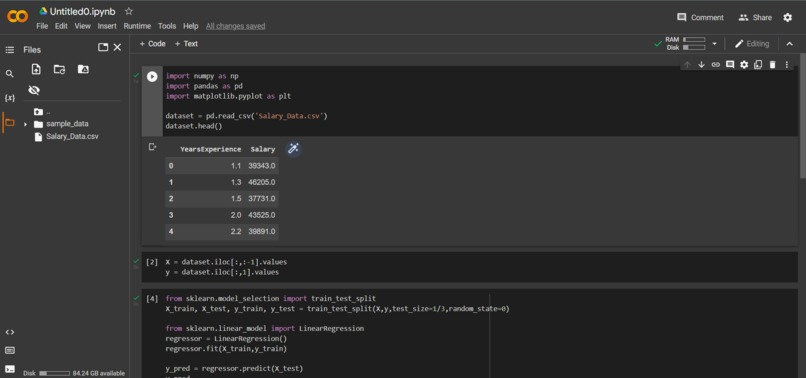Screen dimensions: 806x378
Task: Open runtime connection dropdown arrow
Action: pyautogui.click(x=714, y=44)
